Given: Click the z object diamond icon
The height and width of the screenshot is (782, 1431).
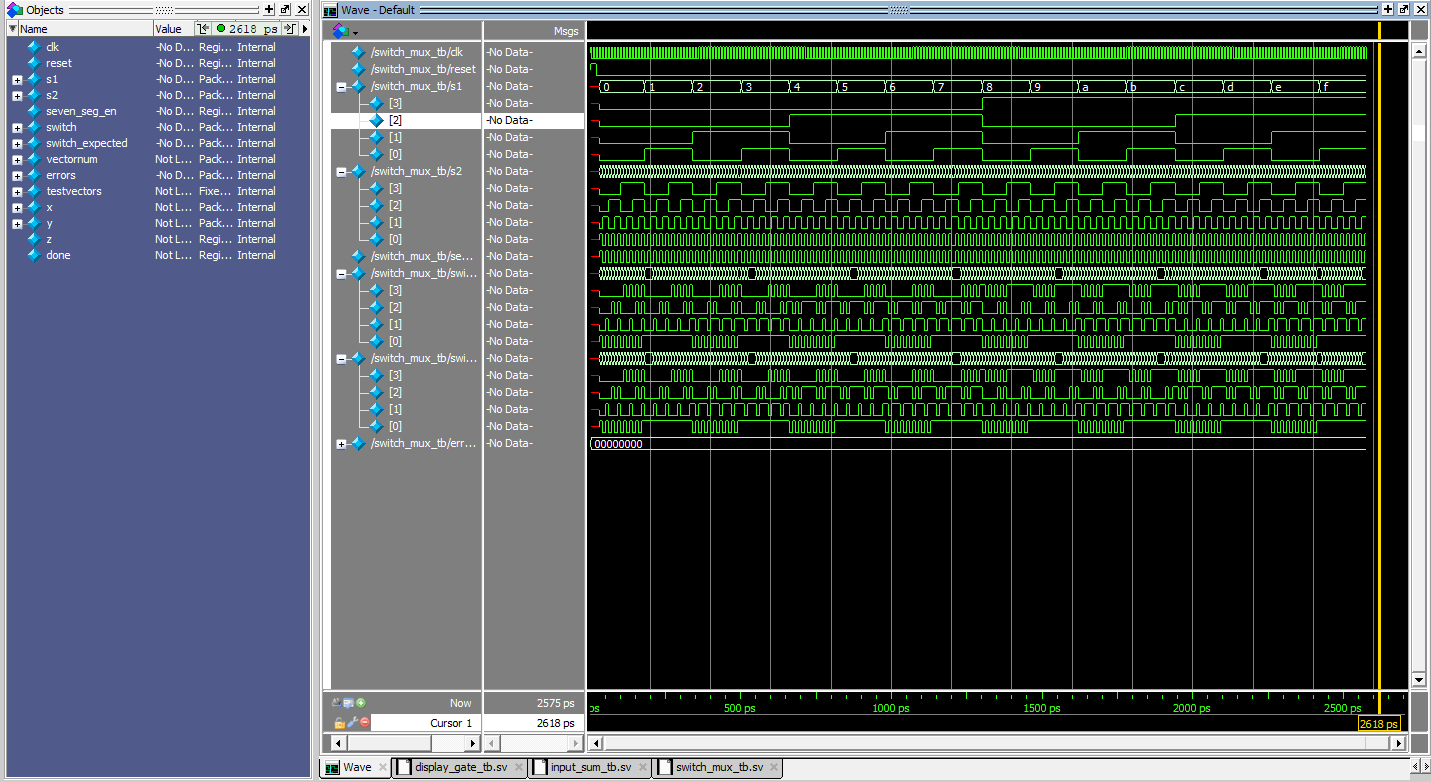Looking at the screenshot, I should click(x=34, y=239).
